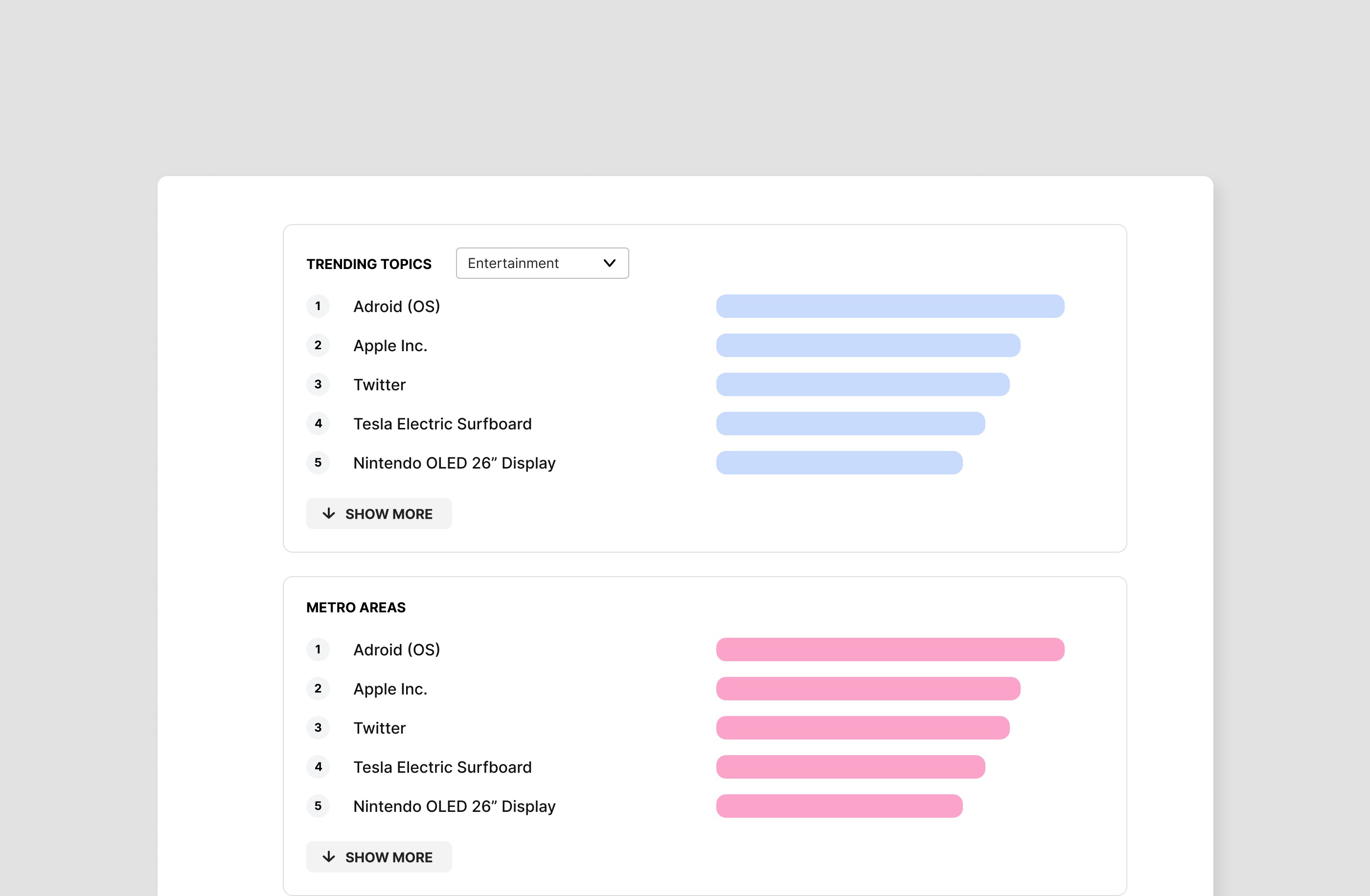Open the Entertainment category dropdown
Image resolution: width=1370 pixels, height=896 pixels.
click(542, 263)
